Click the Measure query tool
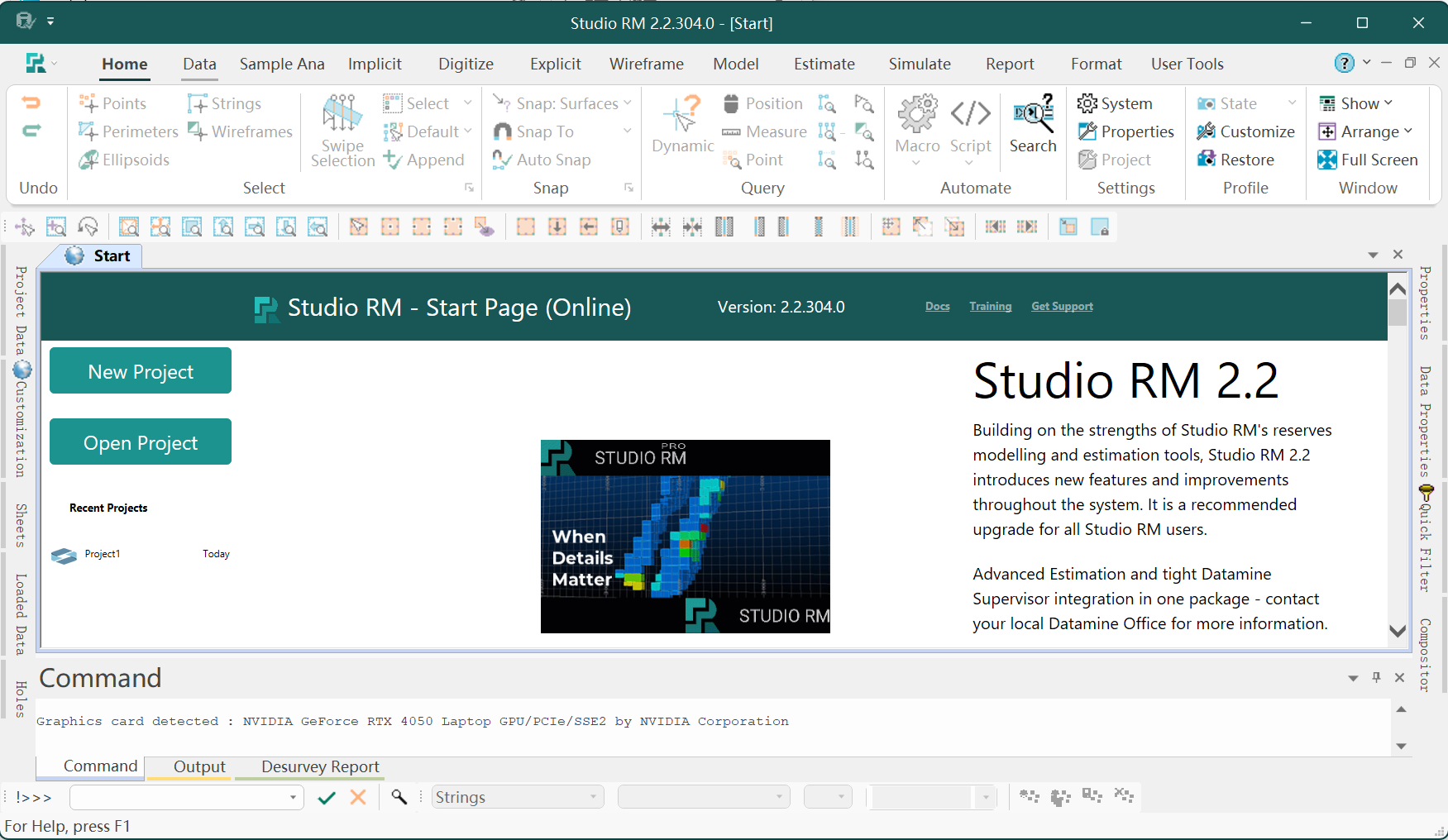The image size is (1448, 840). pyautogui.click(x=764, y=131)
